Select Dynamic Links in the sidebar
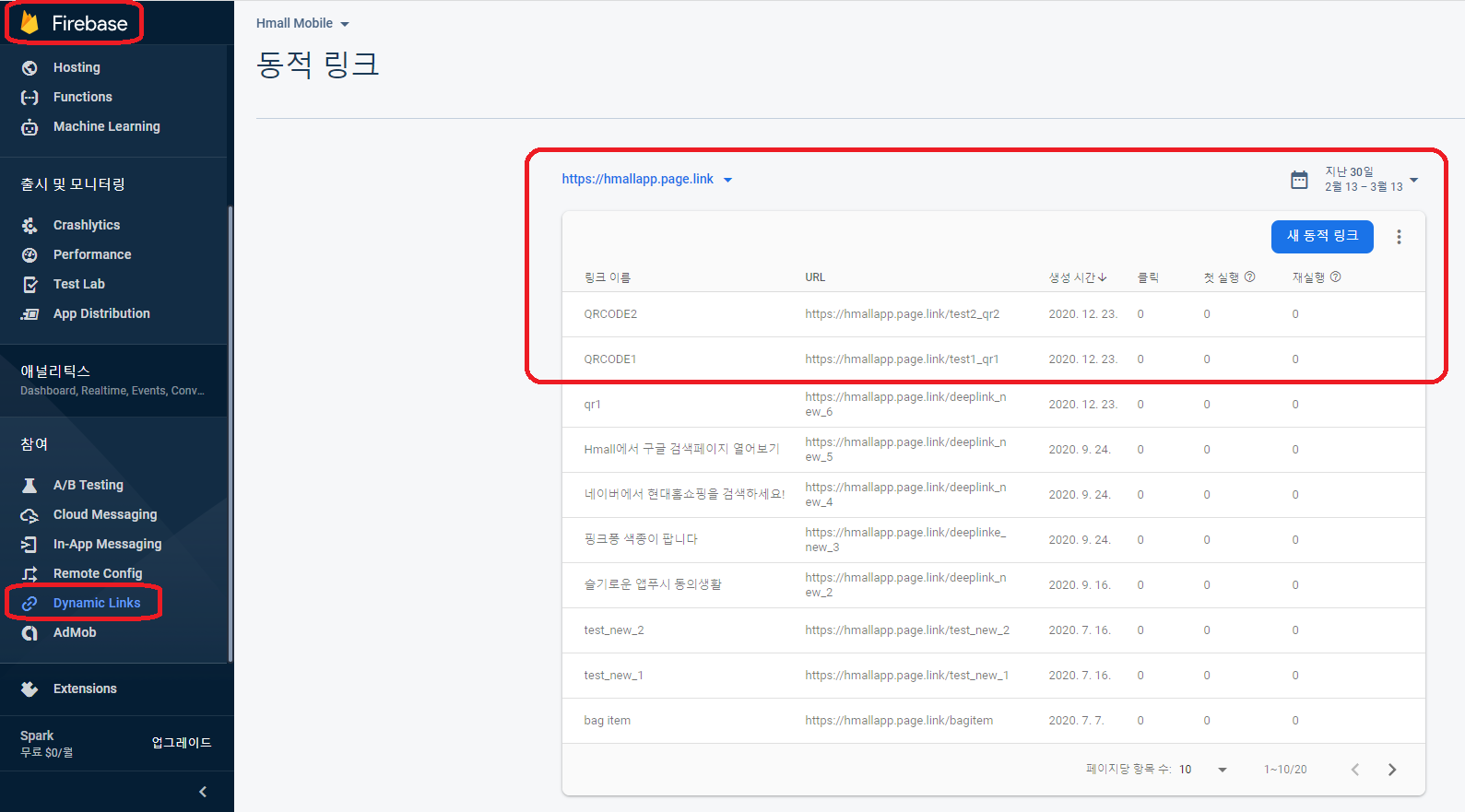The width and height of the screenshot is (1465, 812). [97, 603]
